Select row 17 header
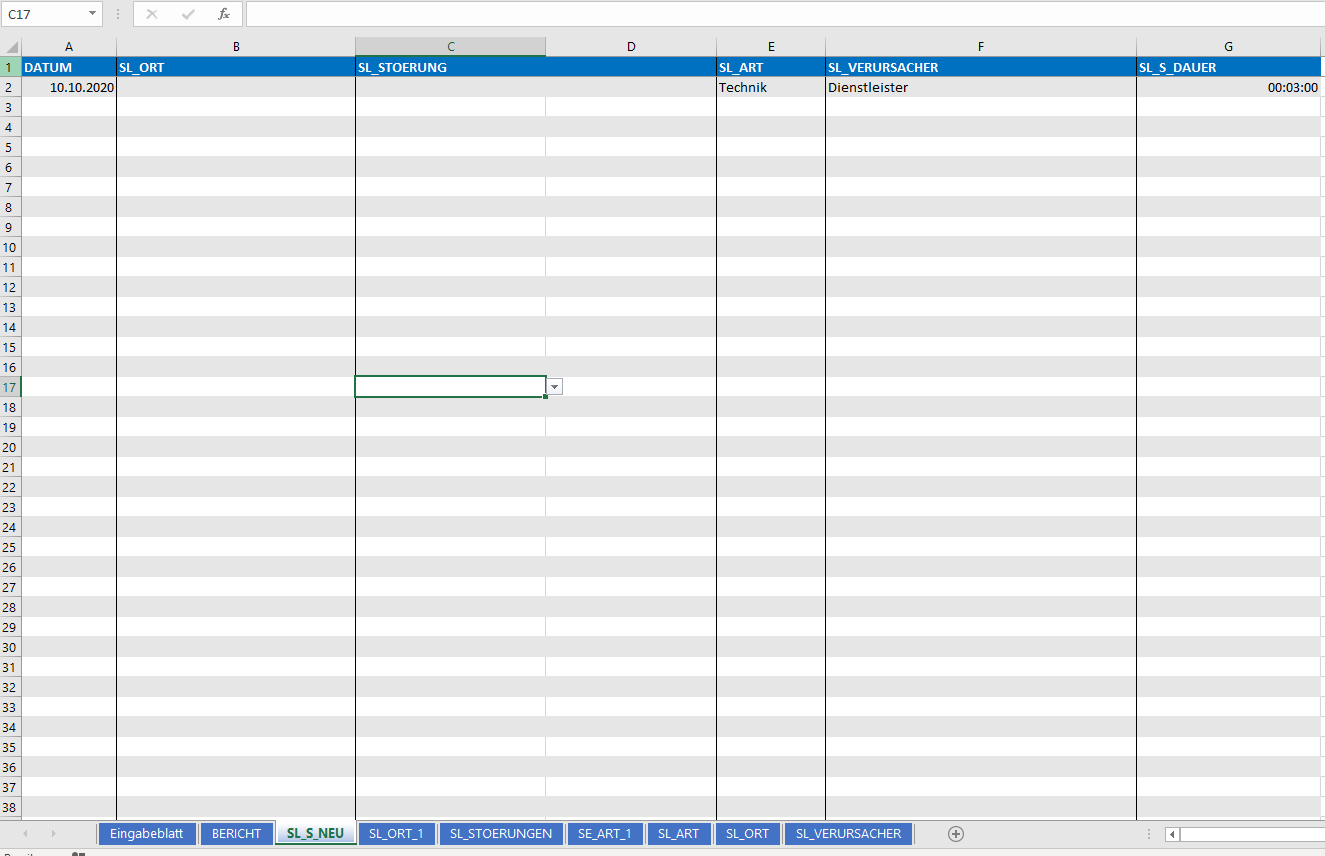Screen dimensions: 1325x856 click(x=10, y=387)
